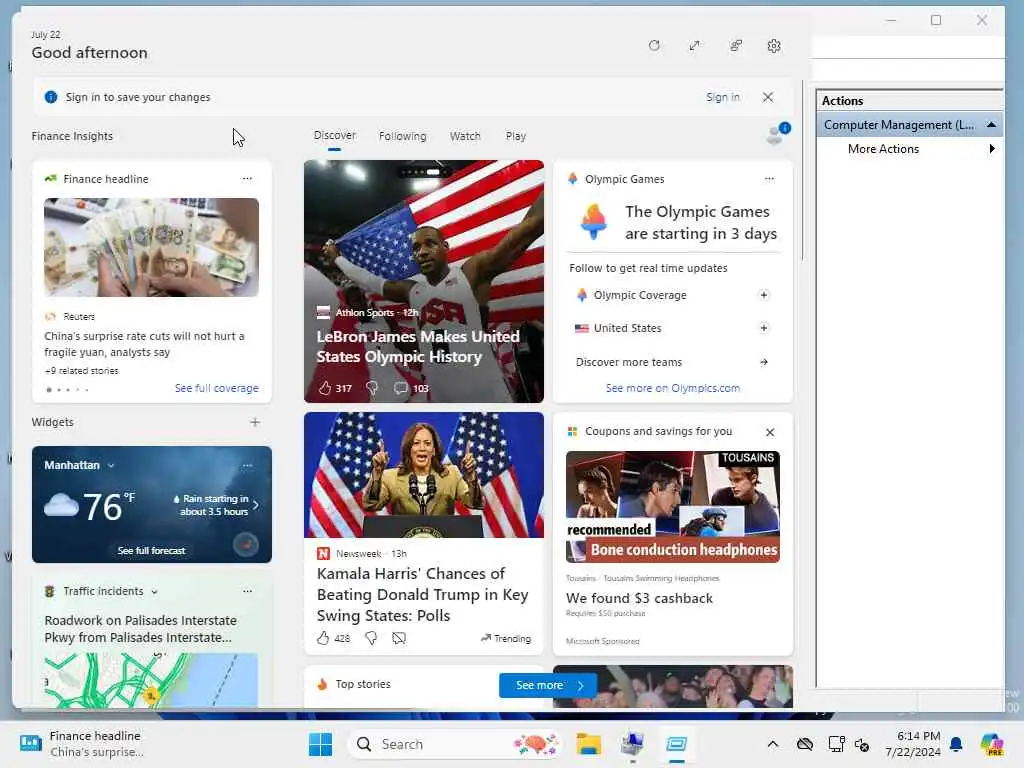Dislike the Kamala Harris article

tap(371, 638)
